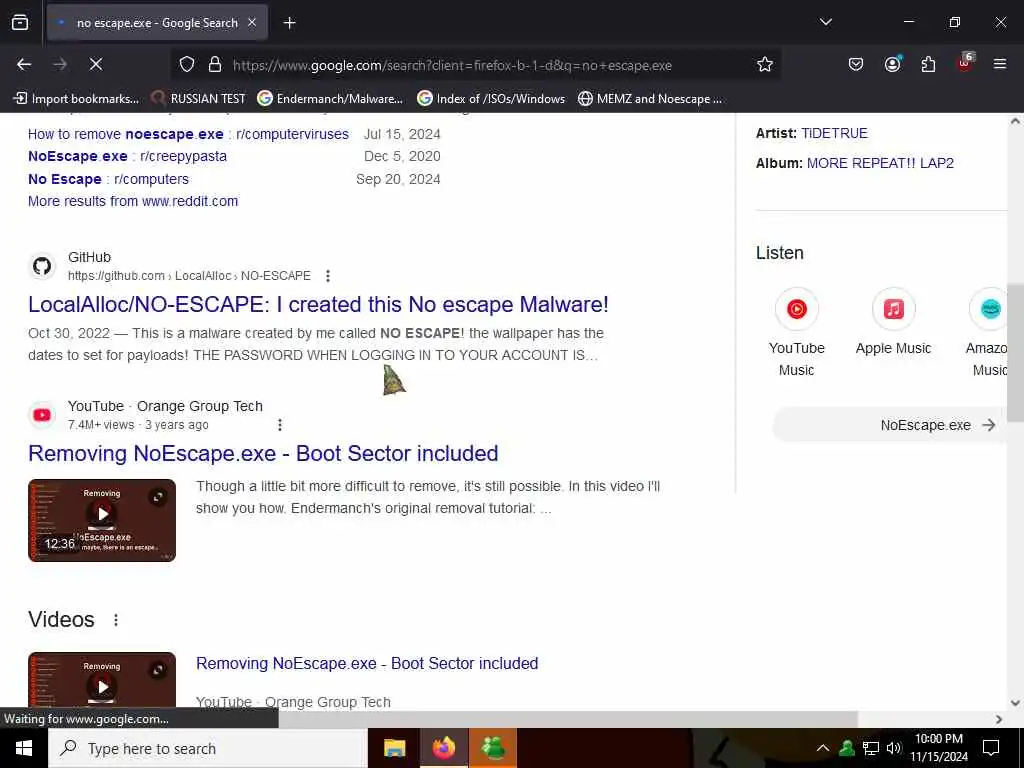Open Firefox View tab list icon

tap(20, 23)
